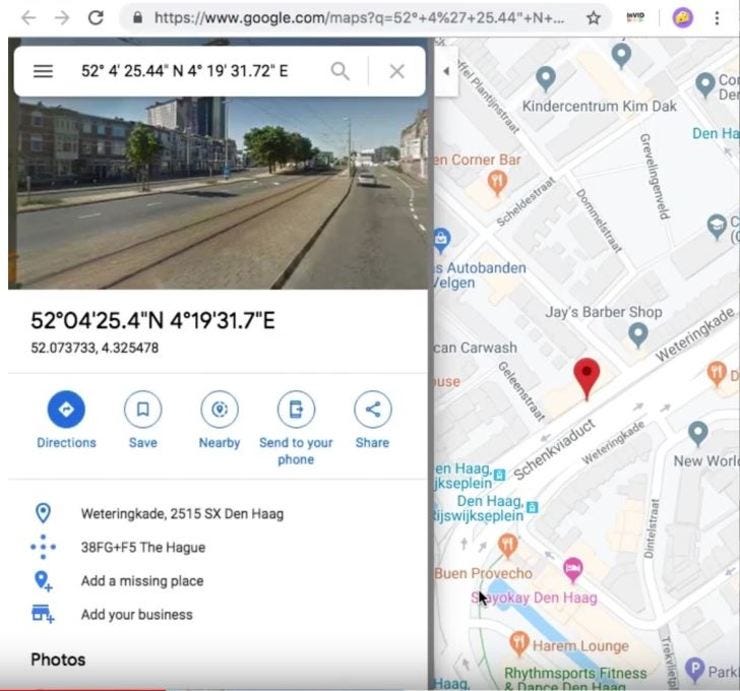Image resolution: width=740 pixels, height=691 pixels.
Task: Click Jay's Barber Shop map marker
Action: pyautogui.click(x=638, y=336)
